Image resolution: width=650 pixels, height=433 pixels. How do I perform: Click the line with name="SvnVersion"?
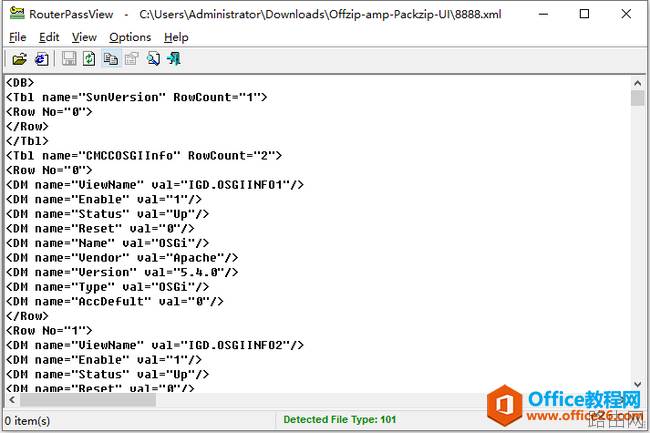136,97
